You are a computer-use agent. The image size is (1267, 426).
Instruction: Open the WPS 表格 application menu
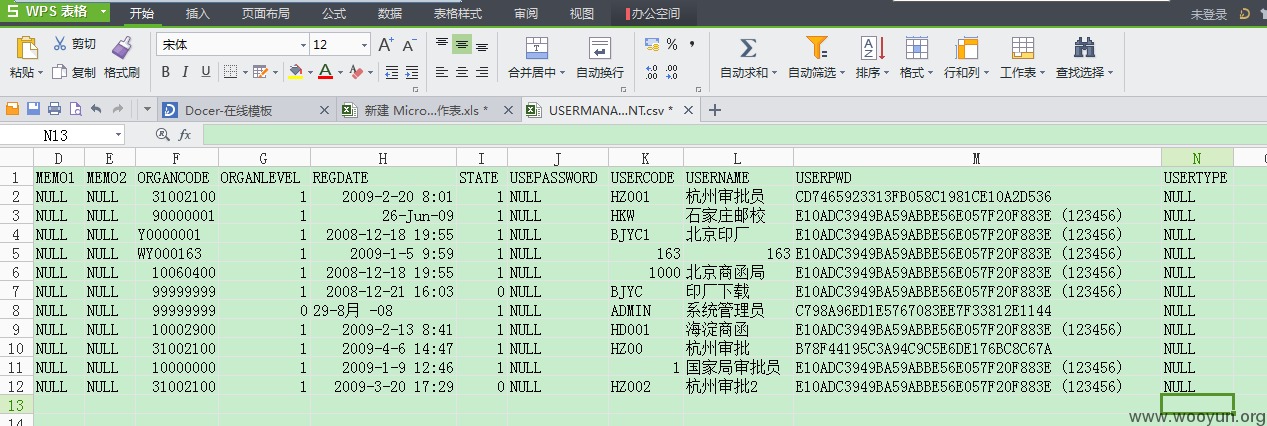click(x=55, y=12)
